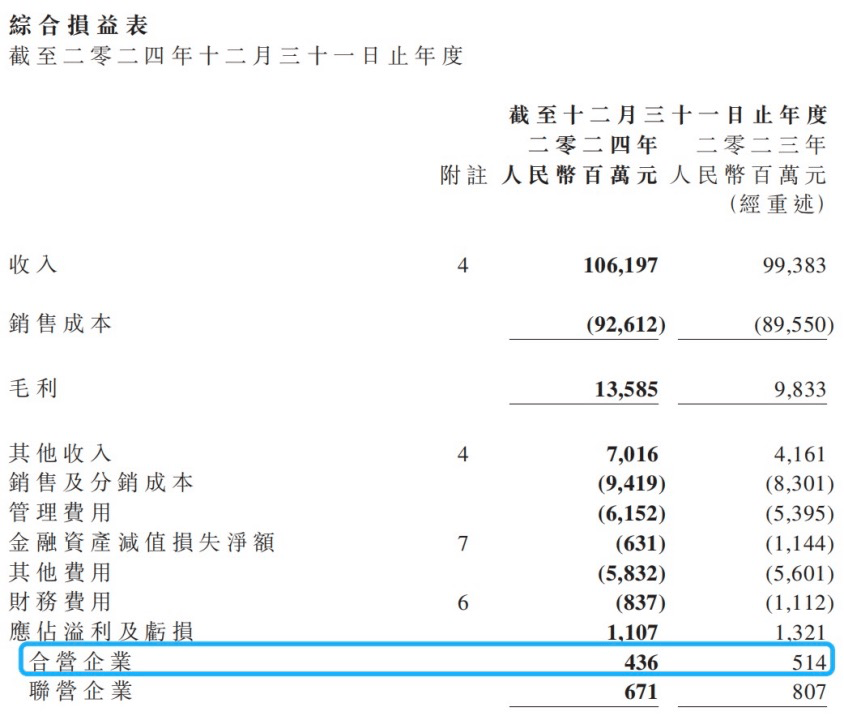Click the 附註 column header
The width and height of the screenshot is (844, 720).
click(x=464, y=176)
